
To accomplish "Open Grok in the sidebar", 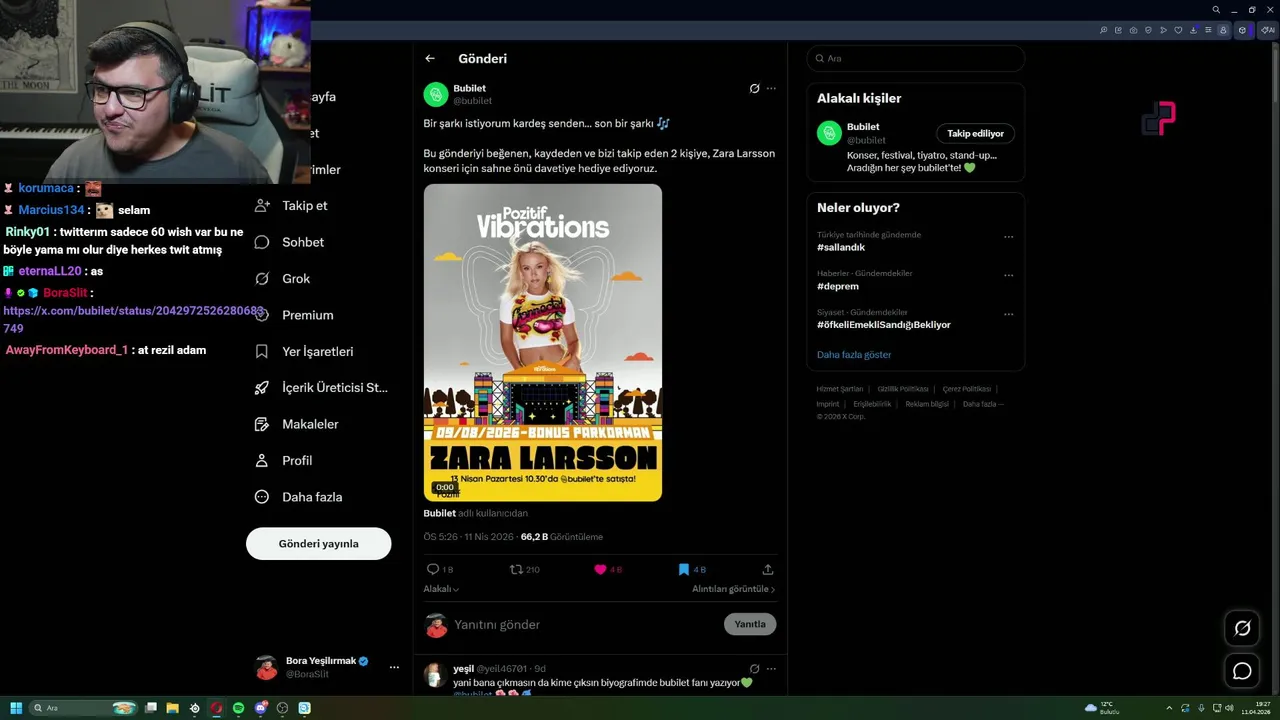I will click(x=283, y=278).
